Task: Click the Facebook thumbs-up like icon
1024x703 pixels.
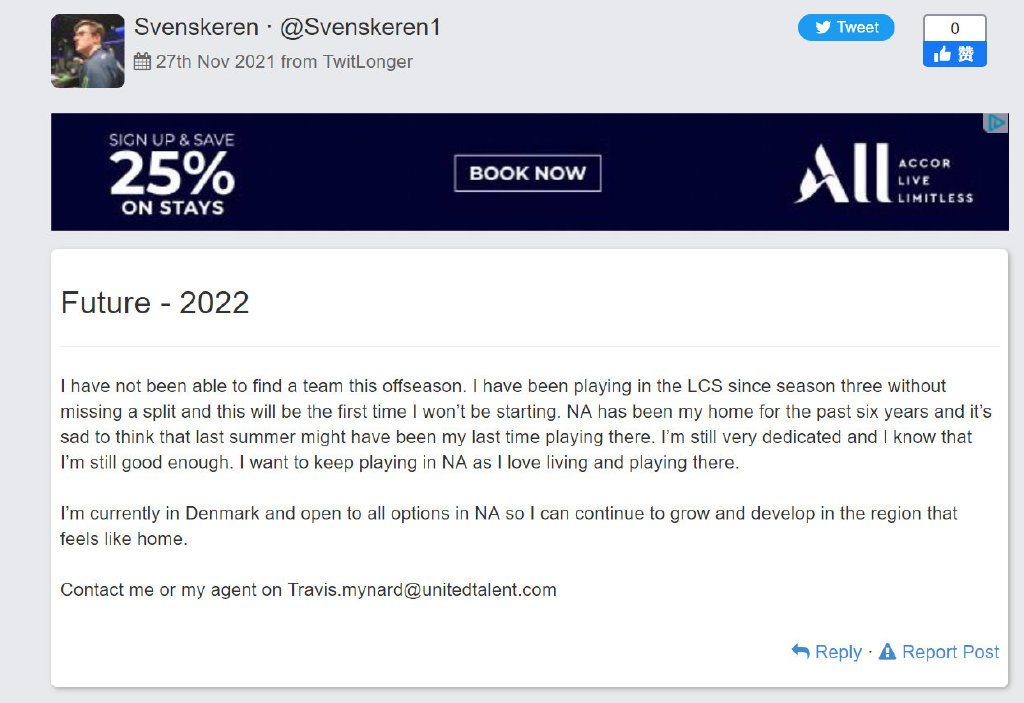Action: [942, 54]
